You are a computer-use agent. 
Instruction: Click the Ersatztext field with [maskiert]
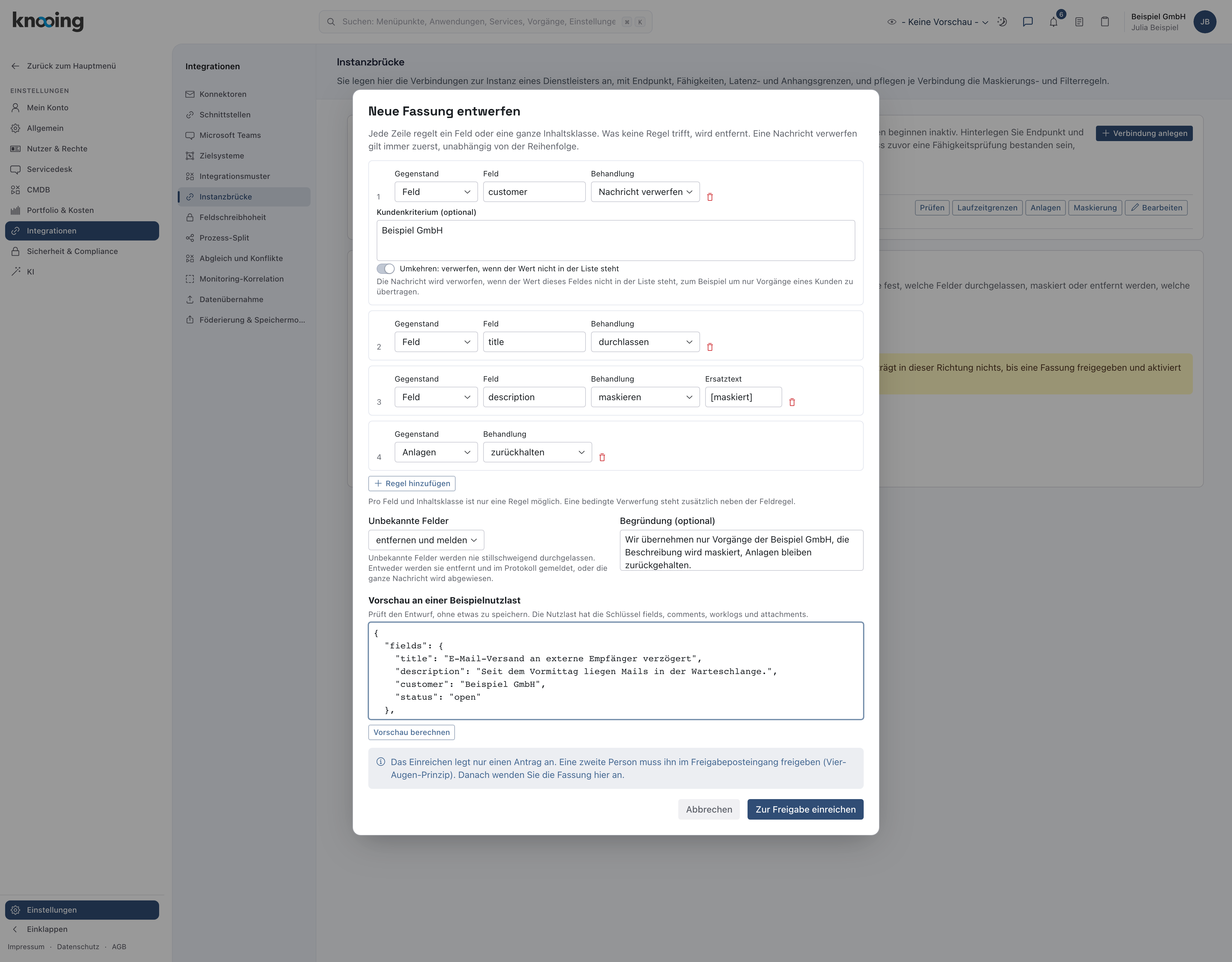click(x=743, y=397)
